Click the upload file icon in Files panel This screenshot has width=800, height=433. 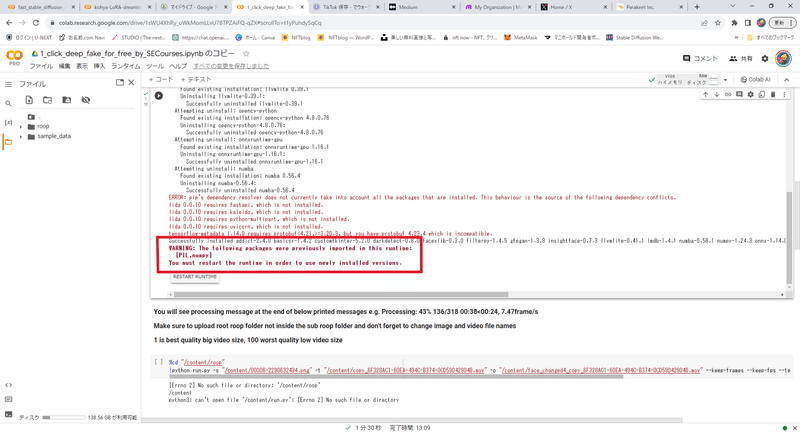29,100
